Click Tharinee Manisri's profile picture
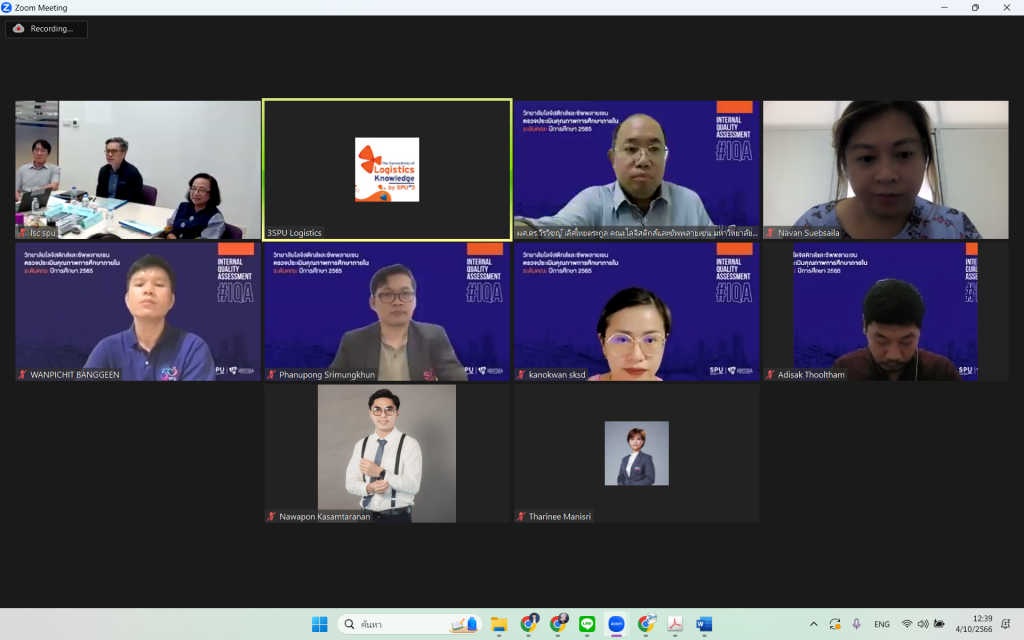1024x640 pixels. [x=637, y=453]
